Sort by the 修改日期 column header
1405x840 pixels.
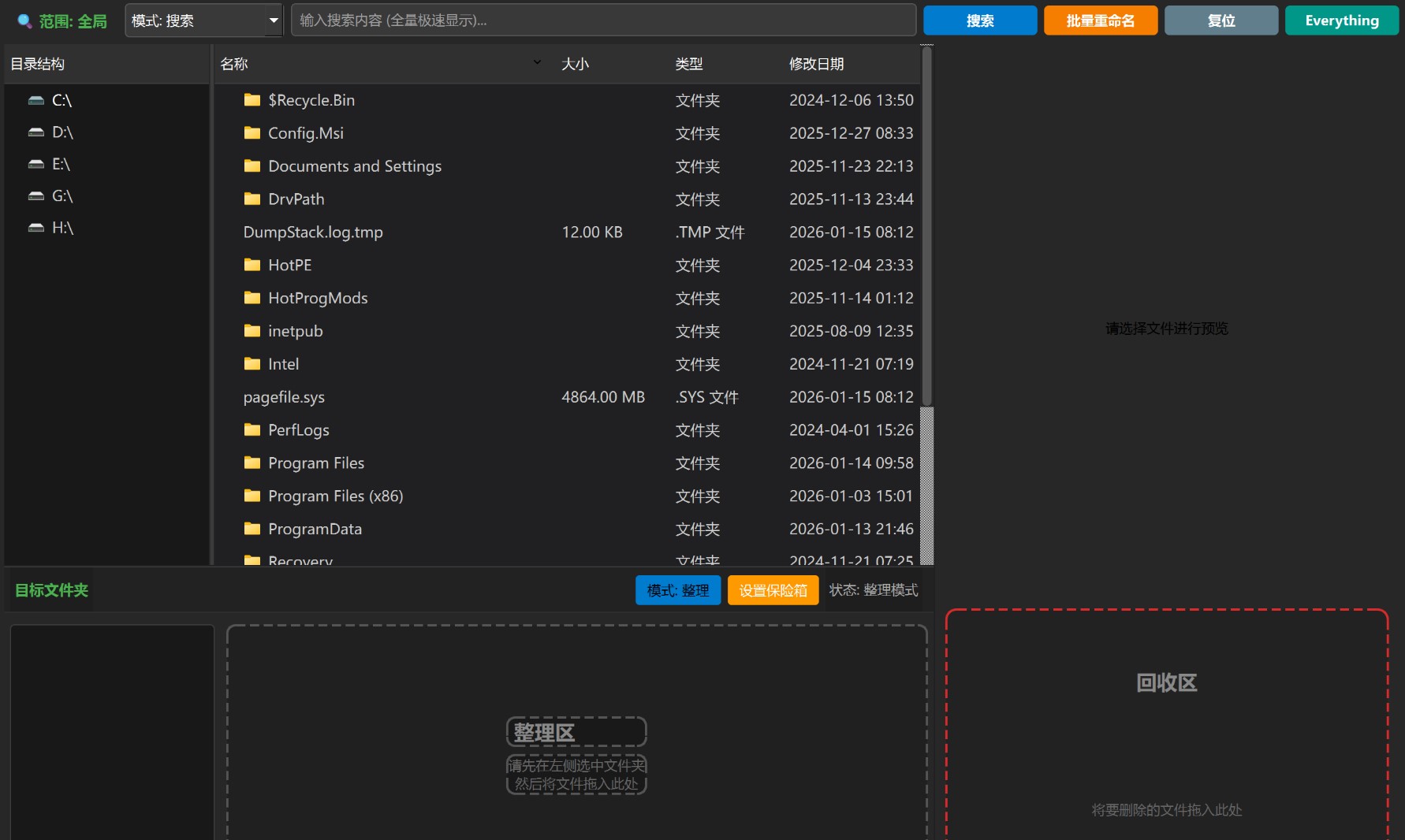(x=816, y=64)
